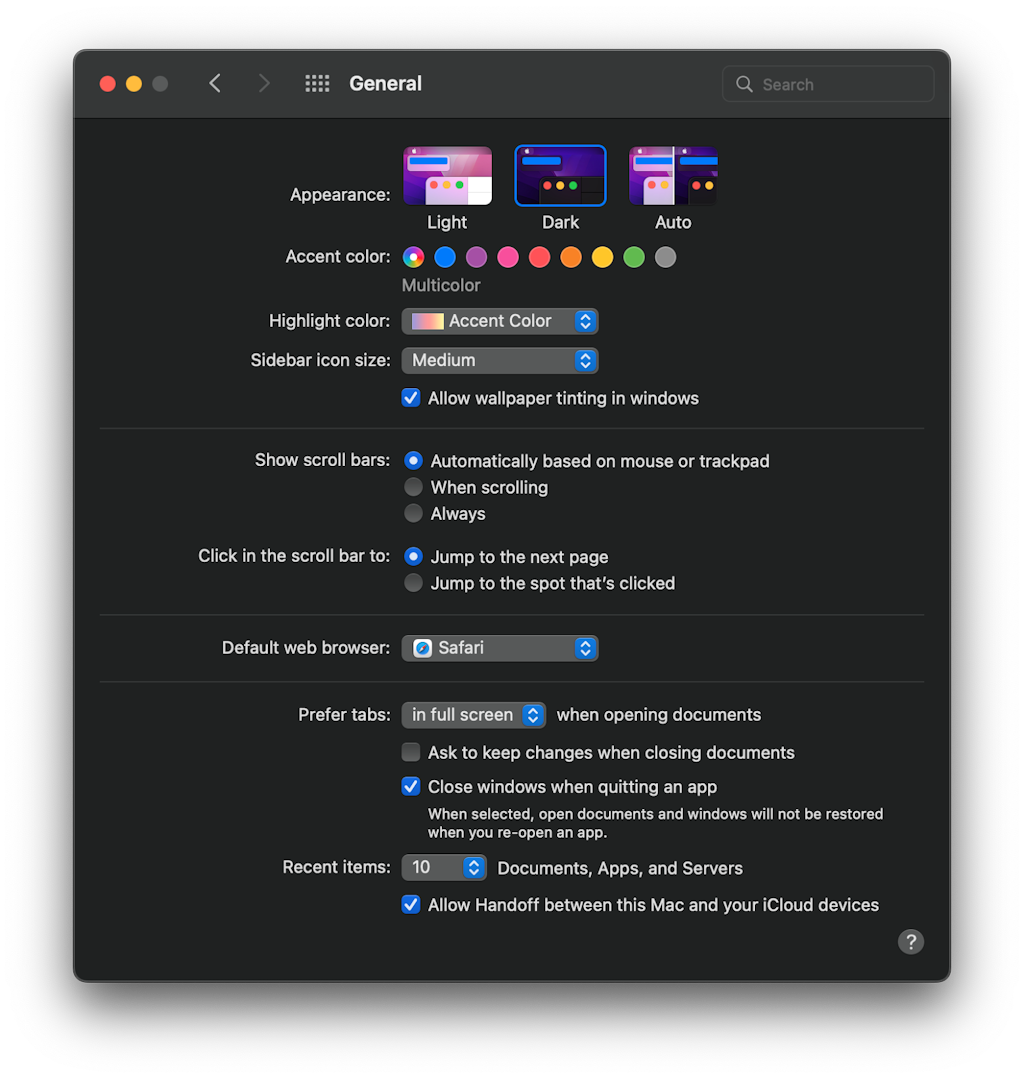Select Always show scroll bars option
The height and width of the screenshot is (1079, 1024).
(x=413, y=514)
